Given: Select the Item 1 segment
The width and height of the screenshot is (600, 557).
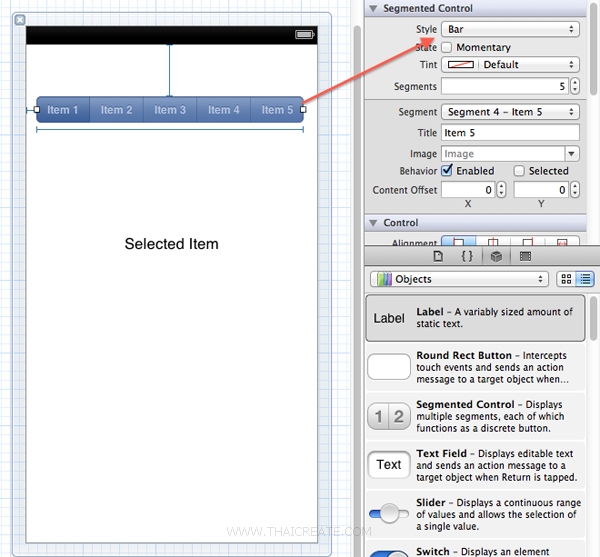Looking at the screenshot, I should tap(63, 110).
